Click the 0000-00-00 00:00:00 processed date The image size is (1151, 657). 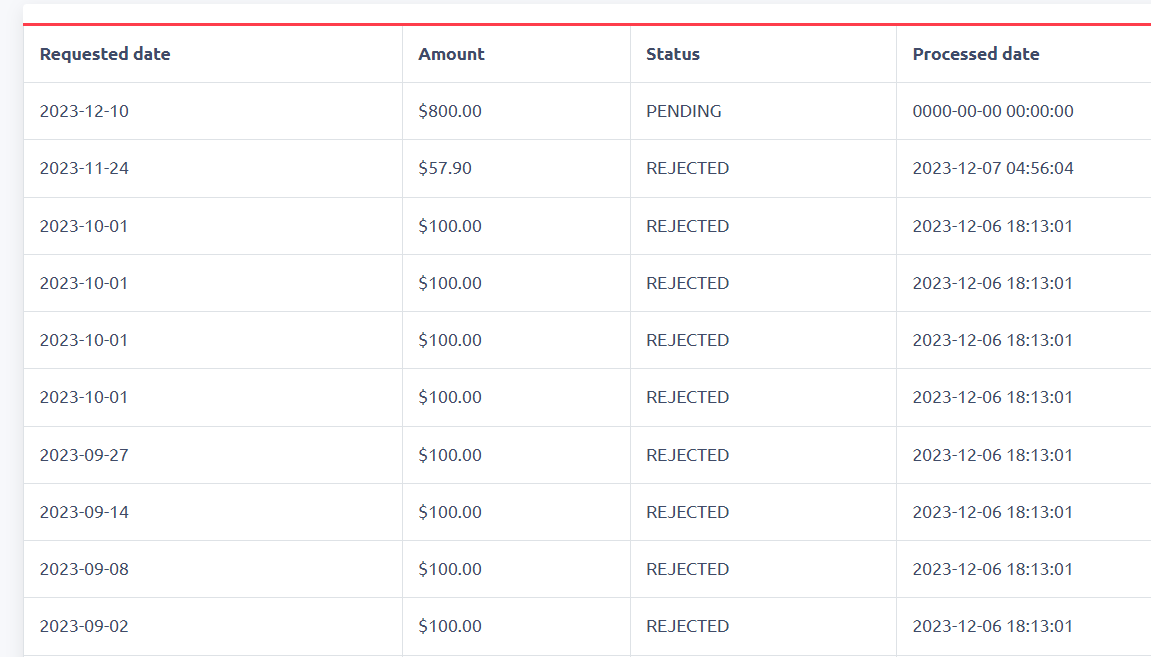pyautogui.click(x=993, y=111)
